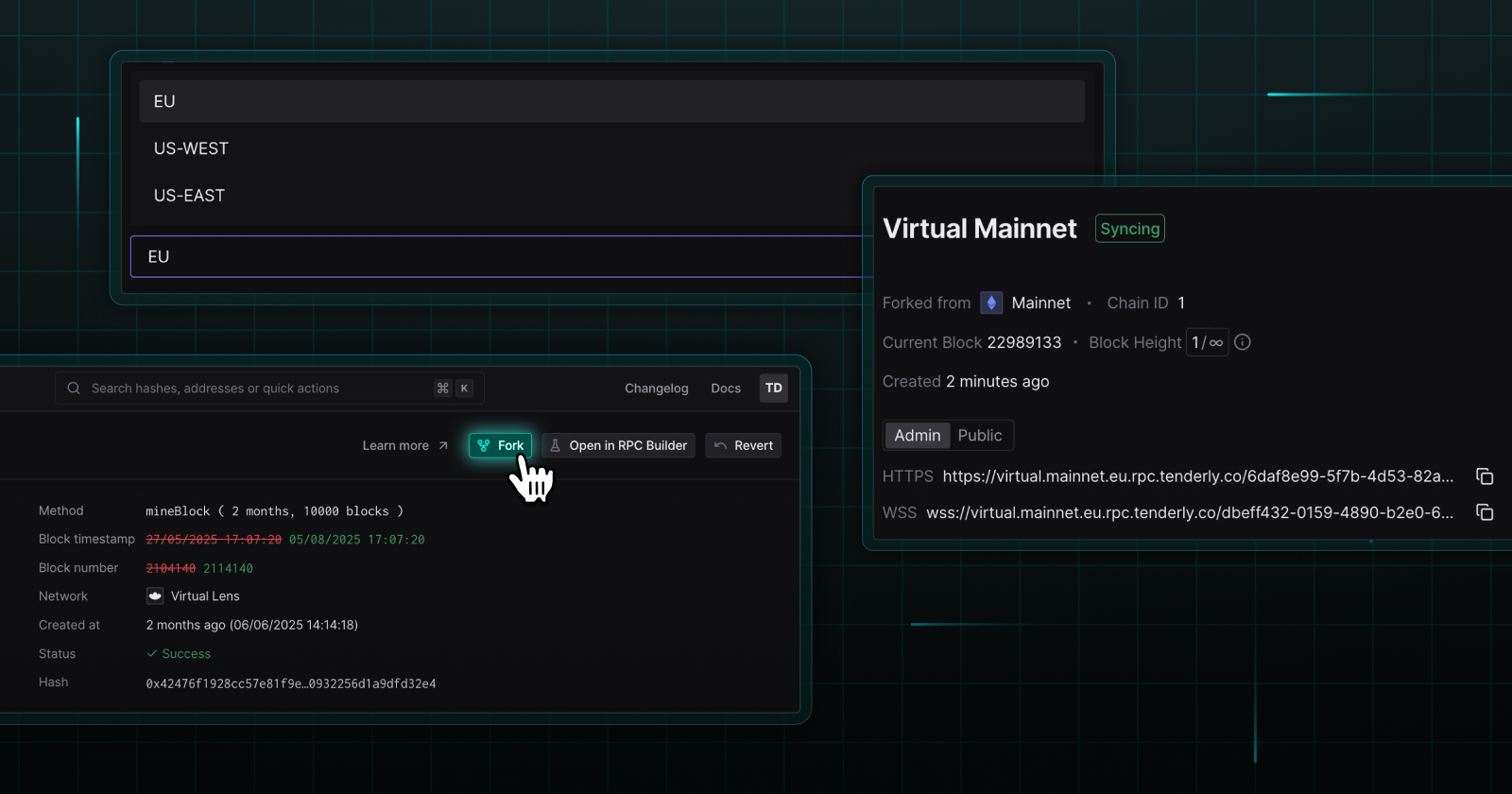Switch to the Admin RPC tab

pyautogui.click(x=918, y=436)
